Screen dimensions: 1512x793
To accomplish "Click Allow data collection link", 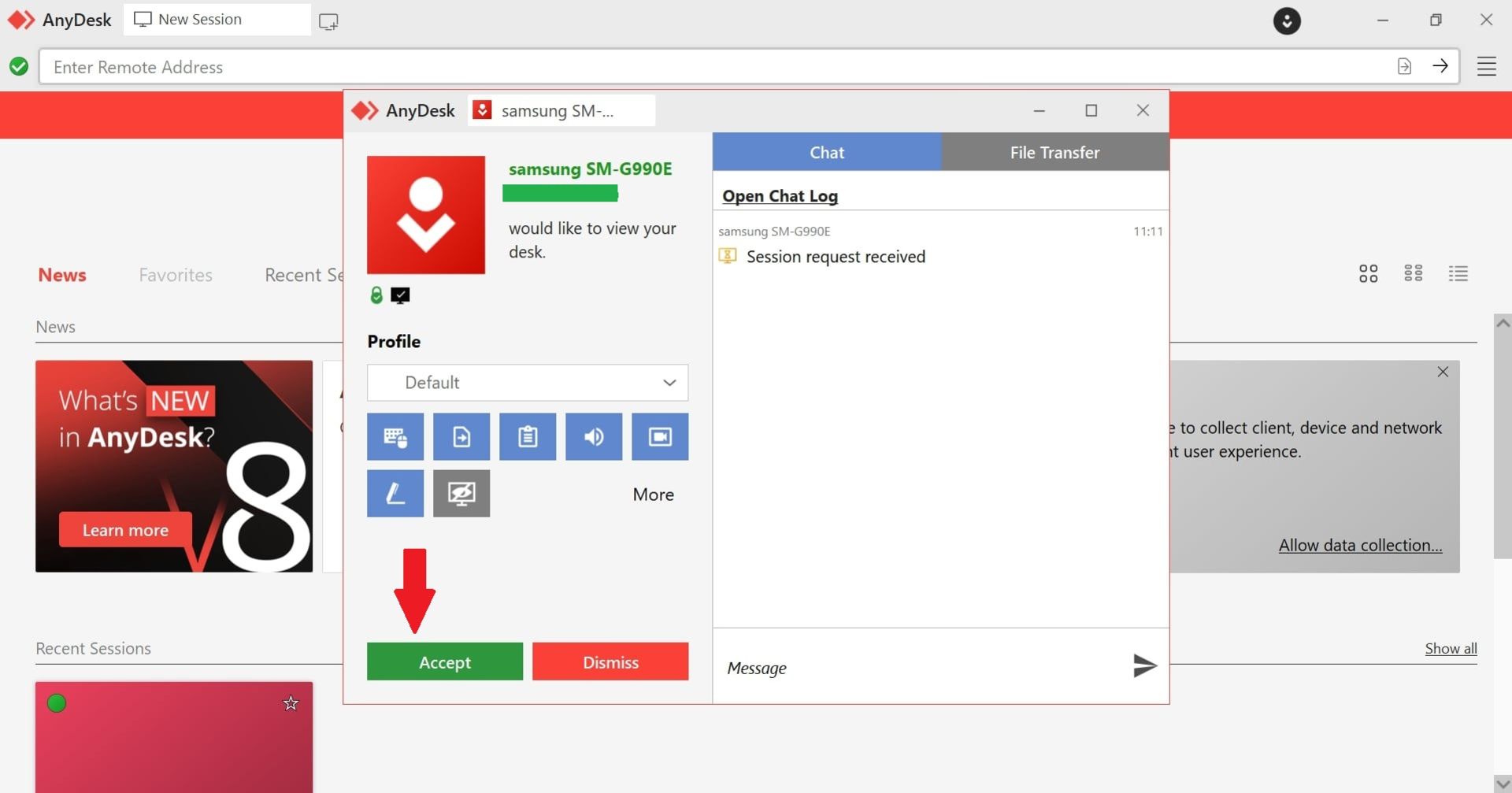I will point(1360,545).
